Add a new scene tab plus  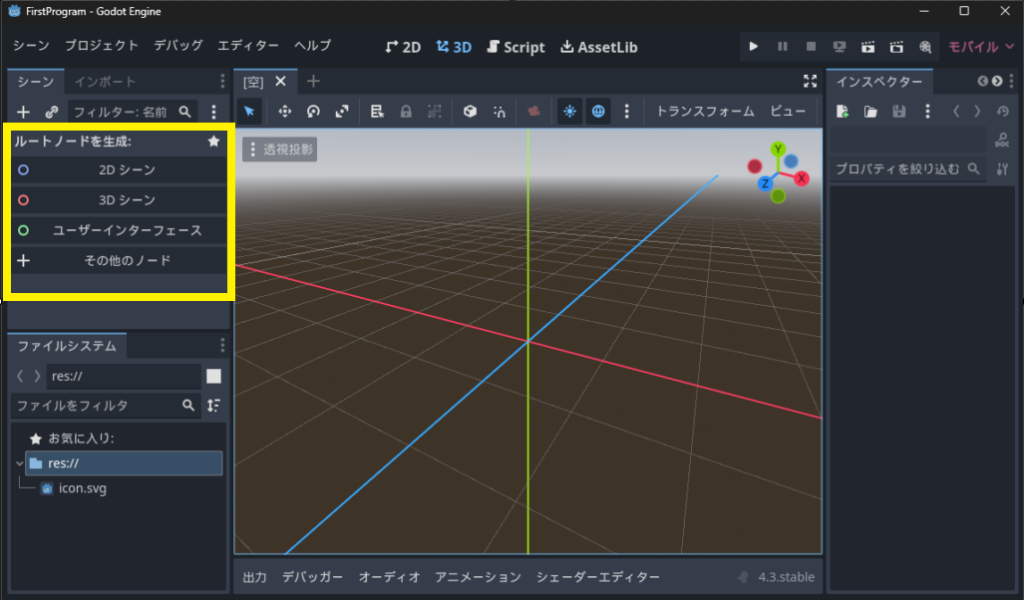pos(313,81)
